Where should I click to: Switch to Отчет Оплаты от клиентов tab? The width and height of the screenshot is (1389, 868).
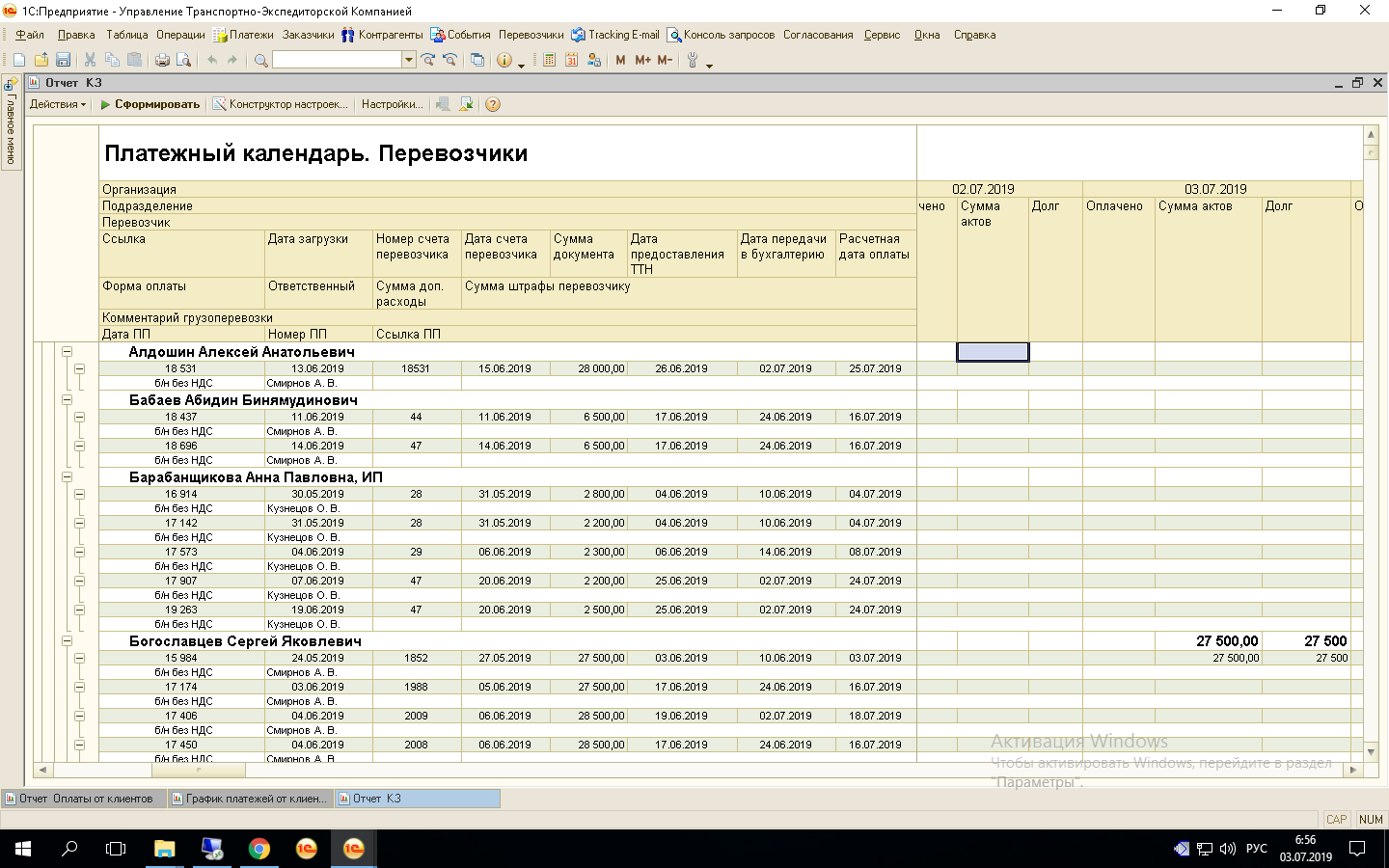[85, 799]
